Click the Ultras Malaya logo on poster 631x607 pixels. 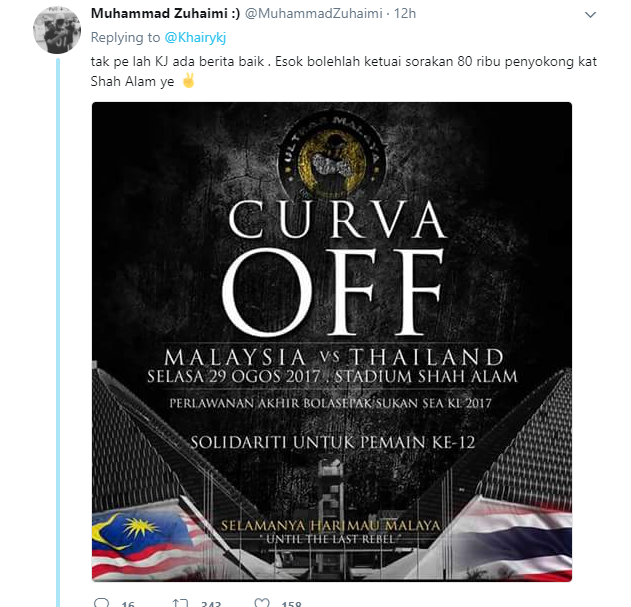[332, 154]
